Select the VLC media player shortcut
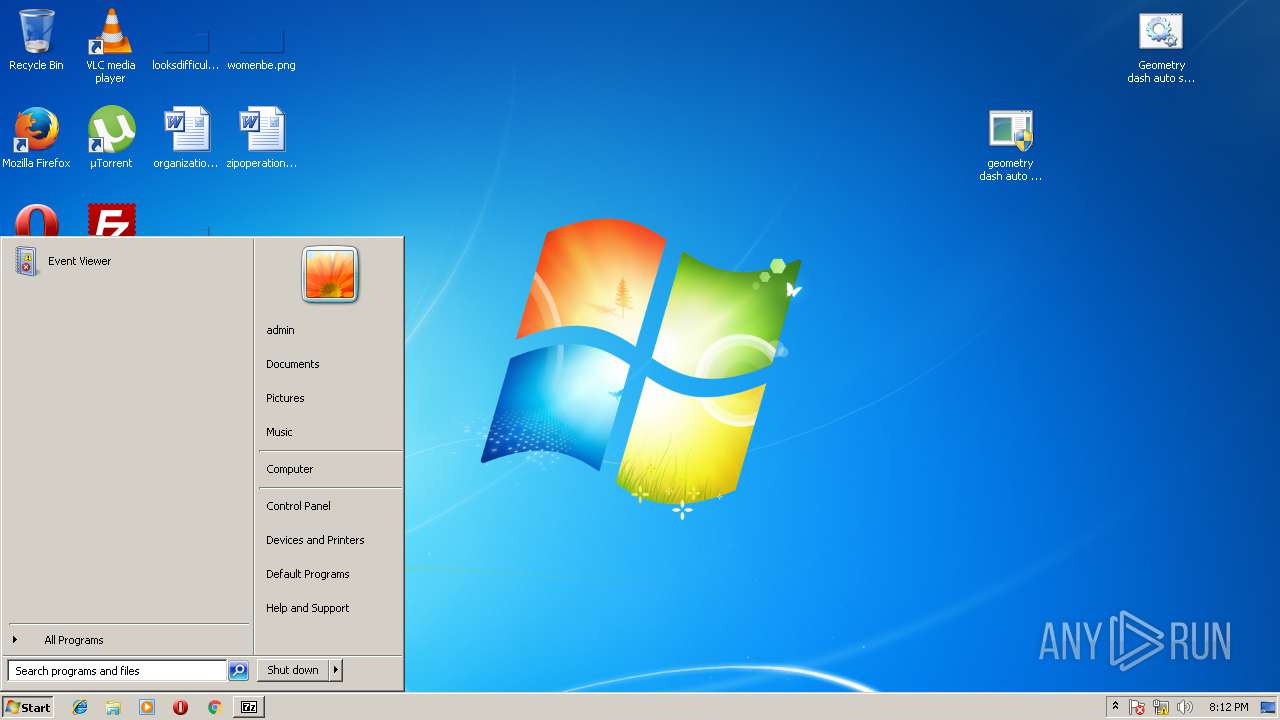The width and height of the screenshot is (1280, 720). click(x=110, y=46)
